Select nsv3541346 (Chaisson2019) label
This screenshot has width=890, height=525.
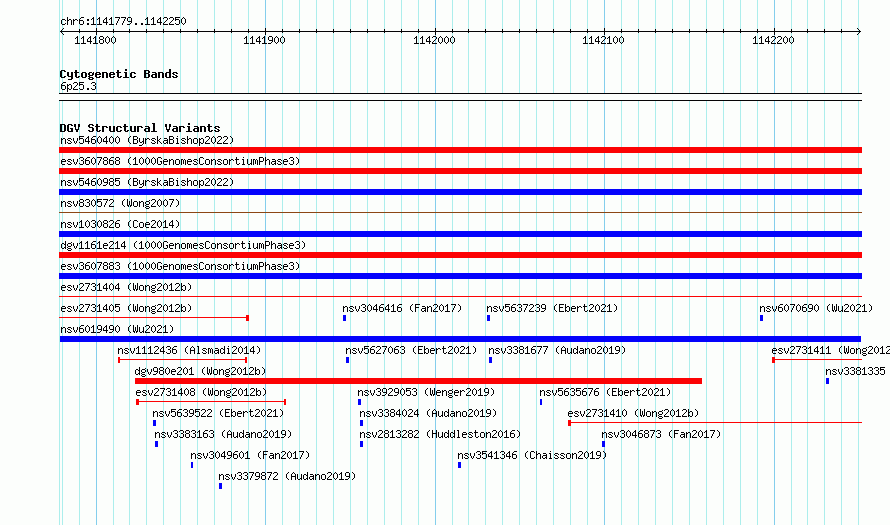point(532,455)
